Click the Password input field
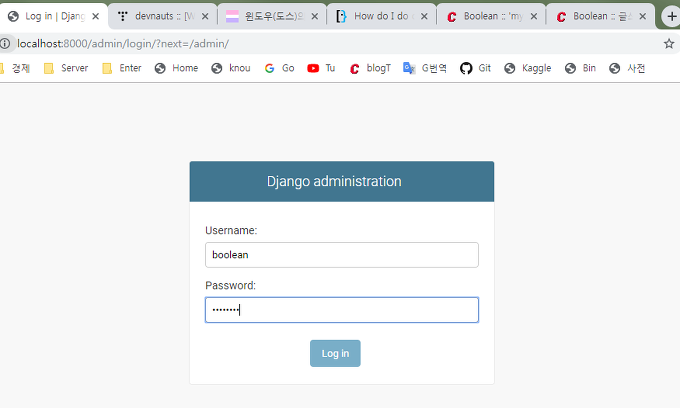Screen dimensions: 680x408 coord(342,310)
